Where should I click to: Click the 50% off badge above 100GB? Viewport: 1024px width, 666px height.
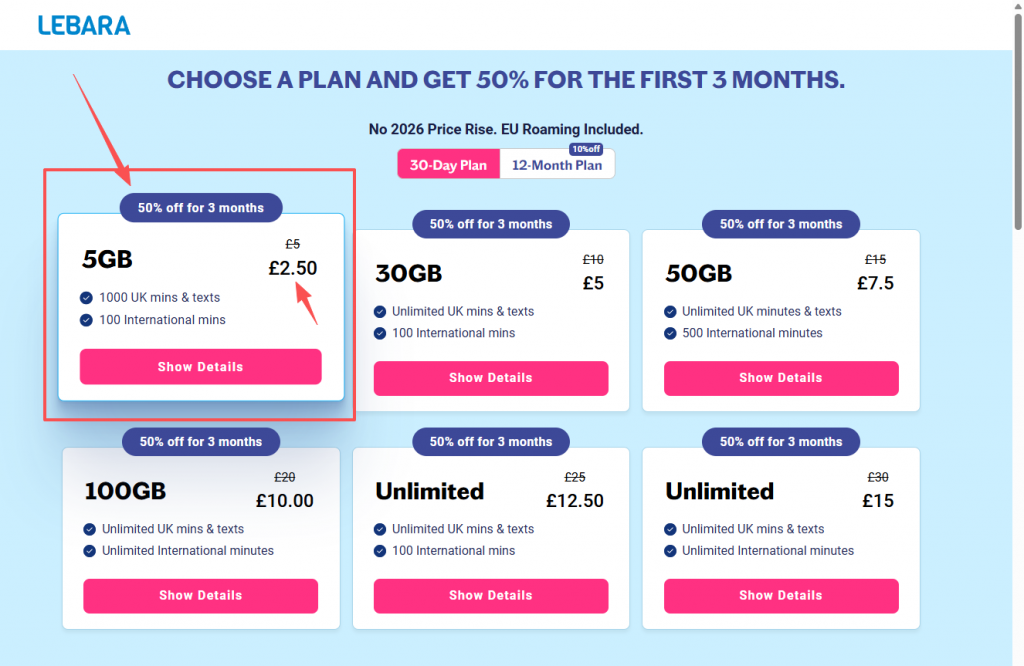pyautogui.click(x=200, y=441)
